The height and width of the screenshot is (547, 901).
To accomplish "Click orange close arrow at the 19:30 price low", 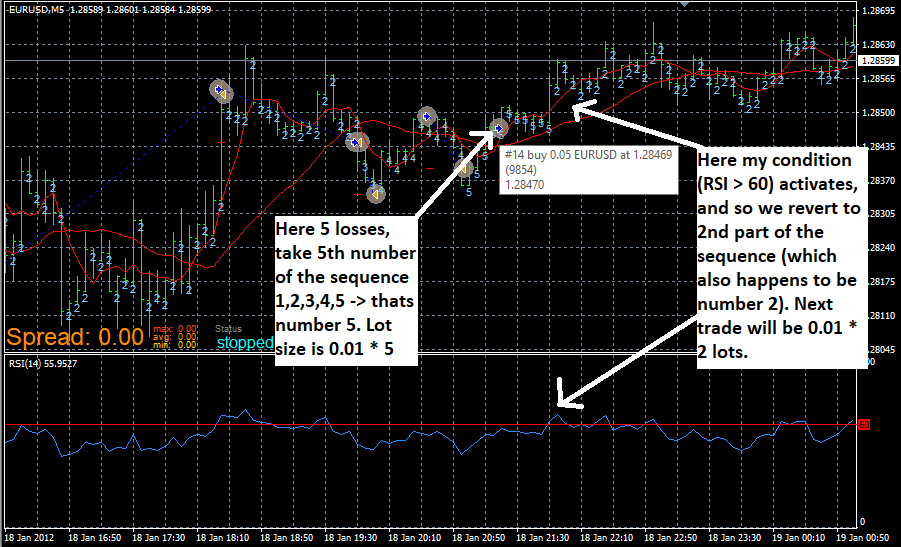I will point(375,195).
